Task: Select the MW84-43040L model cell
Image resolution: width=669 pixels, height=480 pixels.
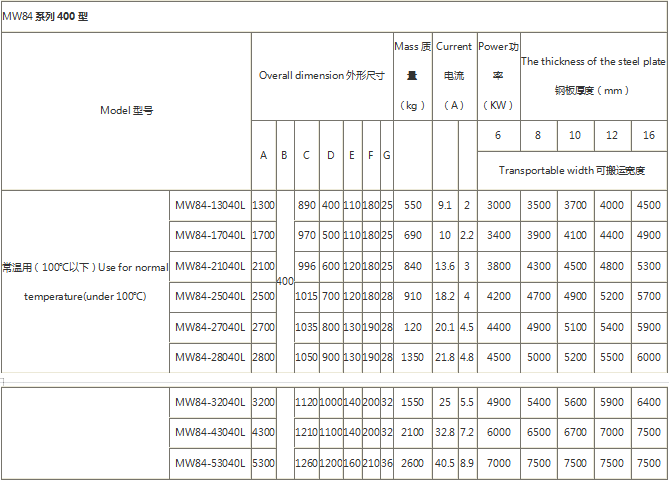Action: [209, 432]
